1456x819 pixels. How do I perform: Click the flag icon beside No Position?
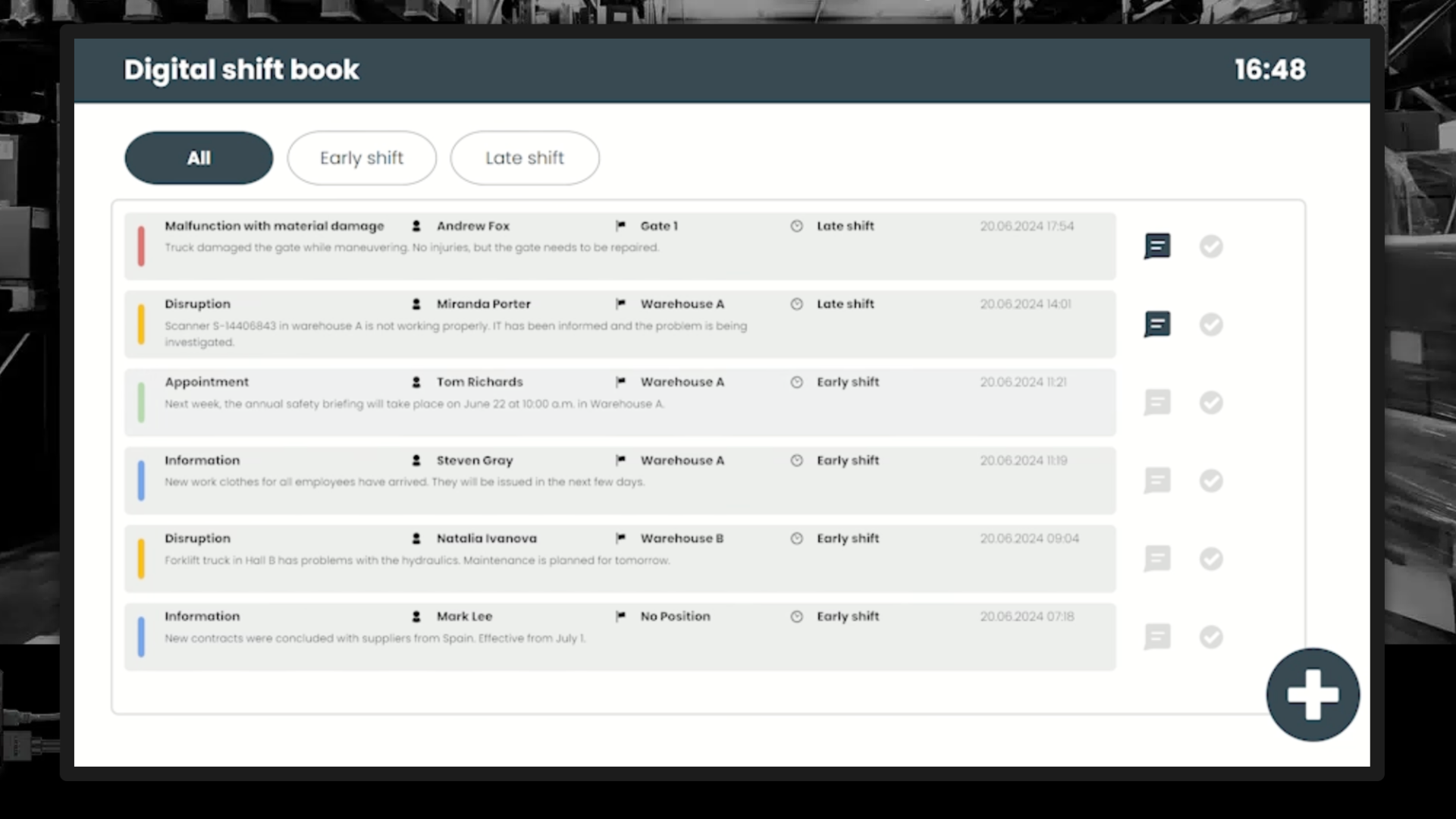tap(622, 617)
